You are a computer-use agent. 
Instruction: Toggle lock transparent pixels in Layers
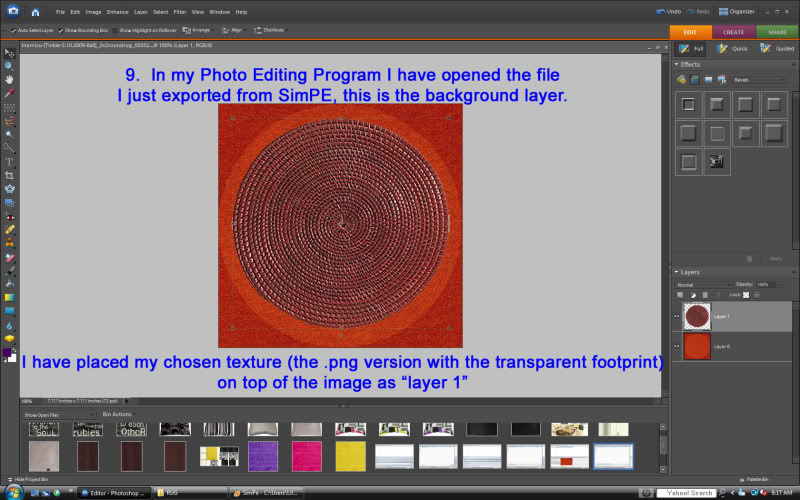[746, 295]
